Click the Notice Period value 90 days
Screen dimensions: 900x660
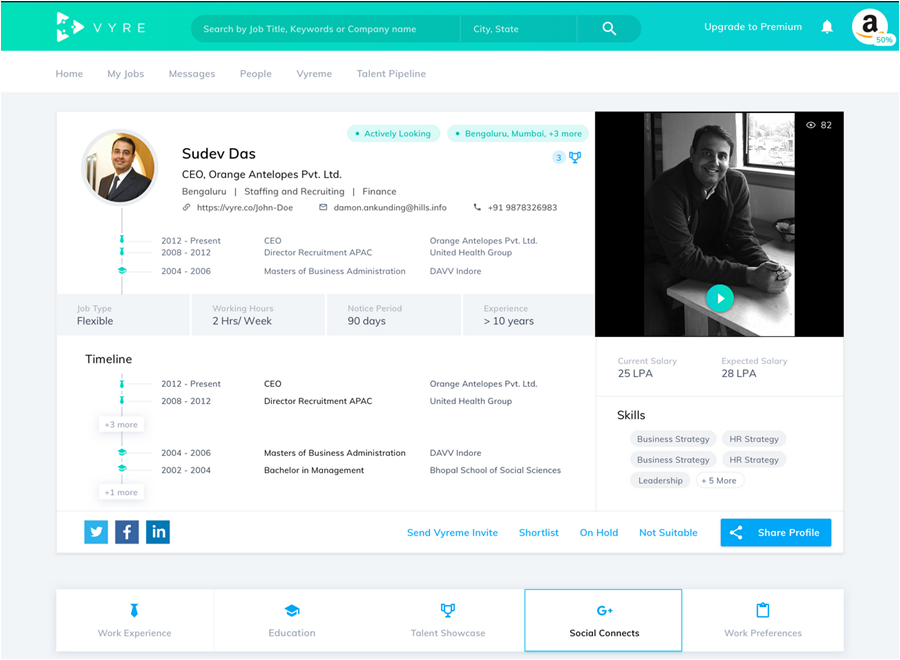[x=366, y=321]
